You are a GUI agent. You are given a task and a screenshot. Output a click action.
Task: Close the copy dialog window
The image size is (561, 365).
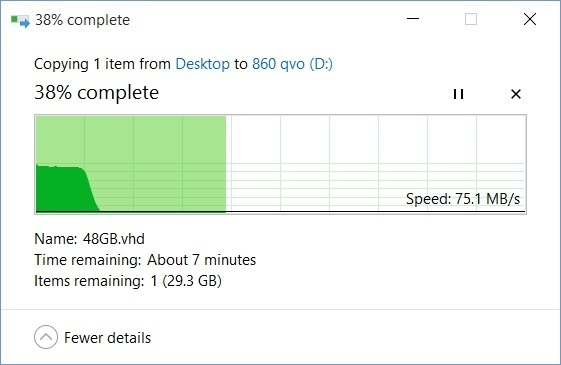(530, 19)
